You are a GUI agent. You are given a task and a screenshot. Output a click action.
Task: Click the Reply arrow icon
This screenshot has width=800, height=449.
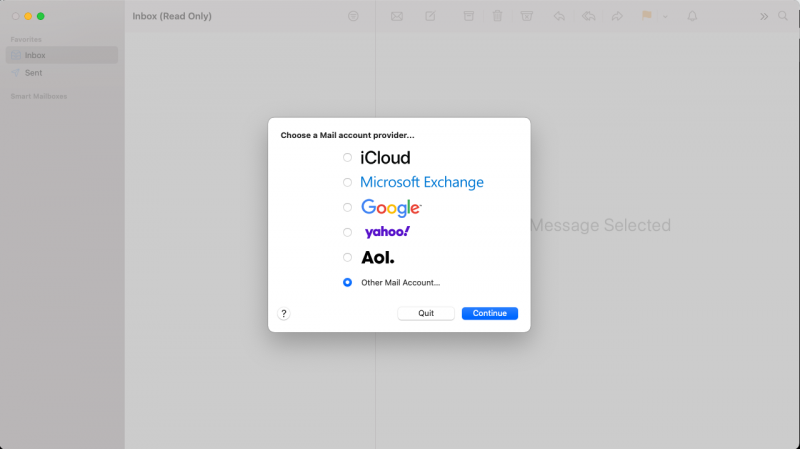click(559, 16)
